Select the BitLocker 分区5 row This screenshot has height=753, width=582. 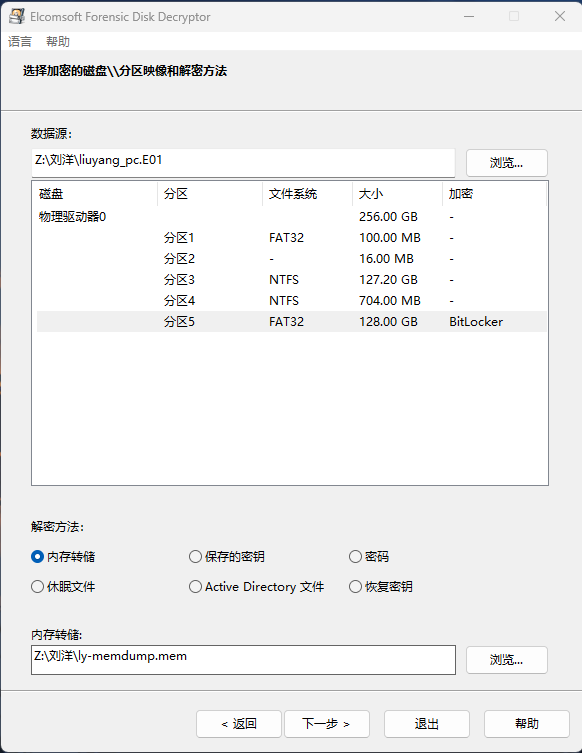click(291, 321)
